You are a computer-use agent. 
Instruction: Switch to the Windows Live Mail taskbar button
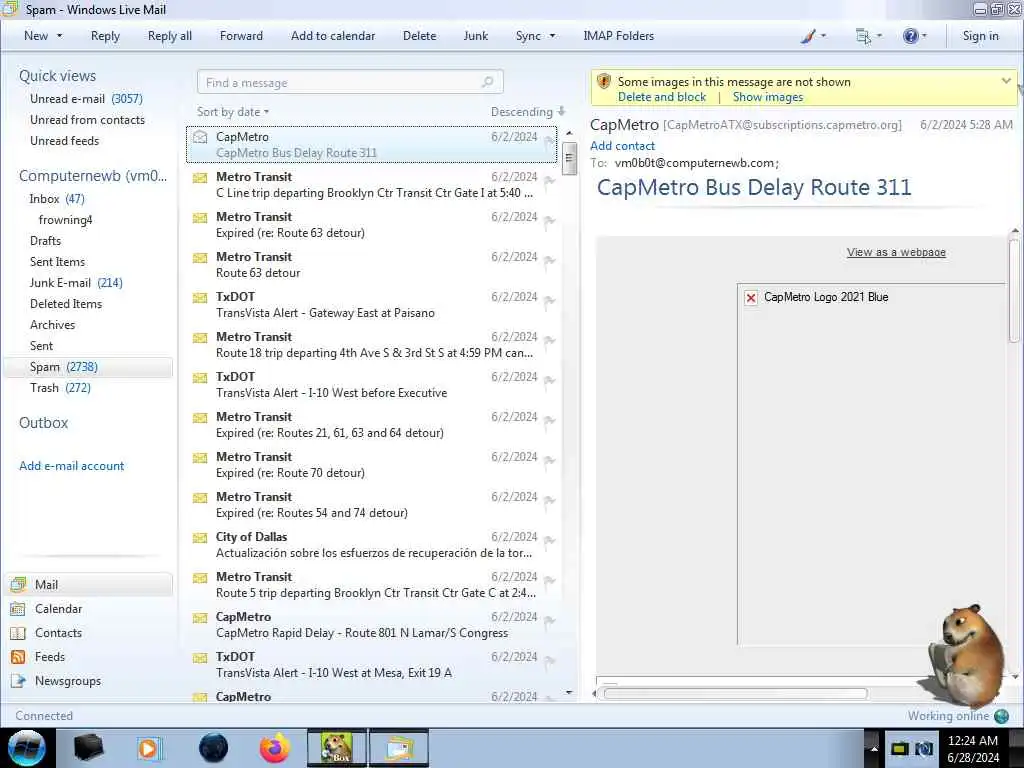point(399,748)
